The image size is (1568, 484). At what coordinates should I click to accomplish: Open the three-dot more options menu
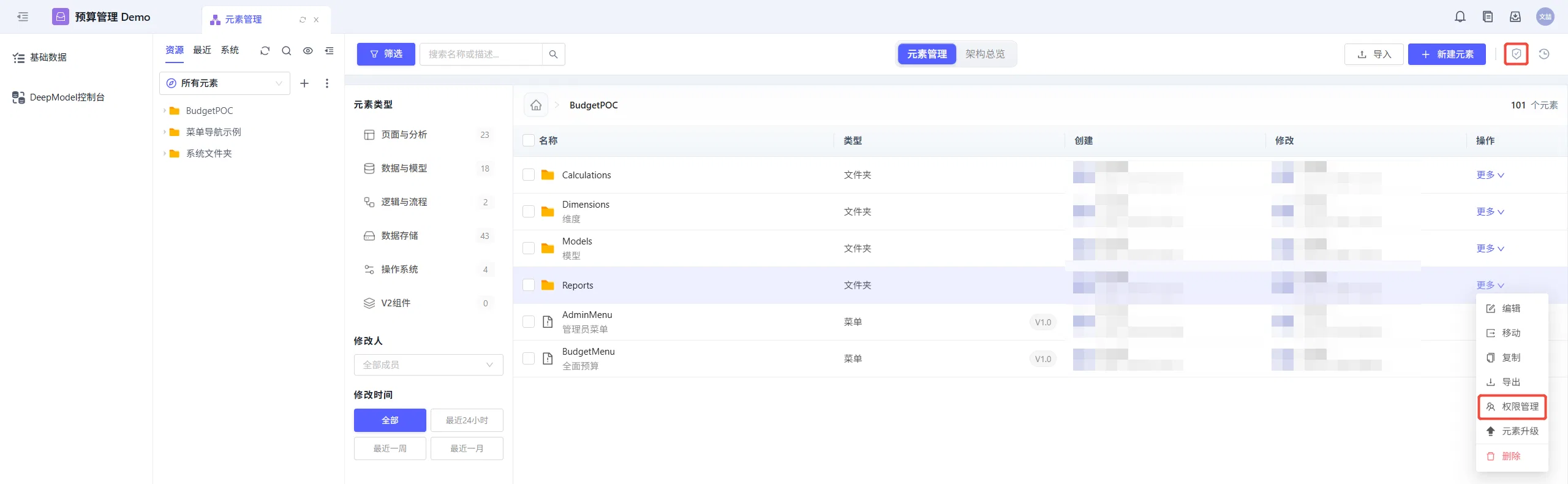coord(327,83)
